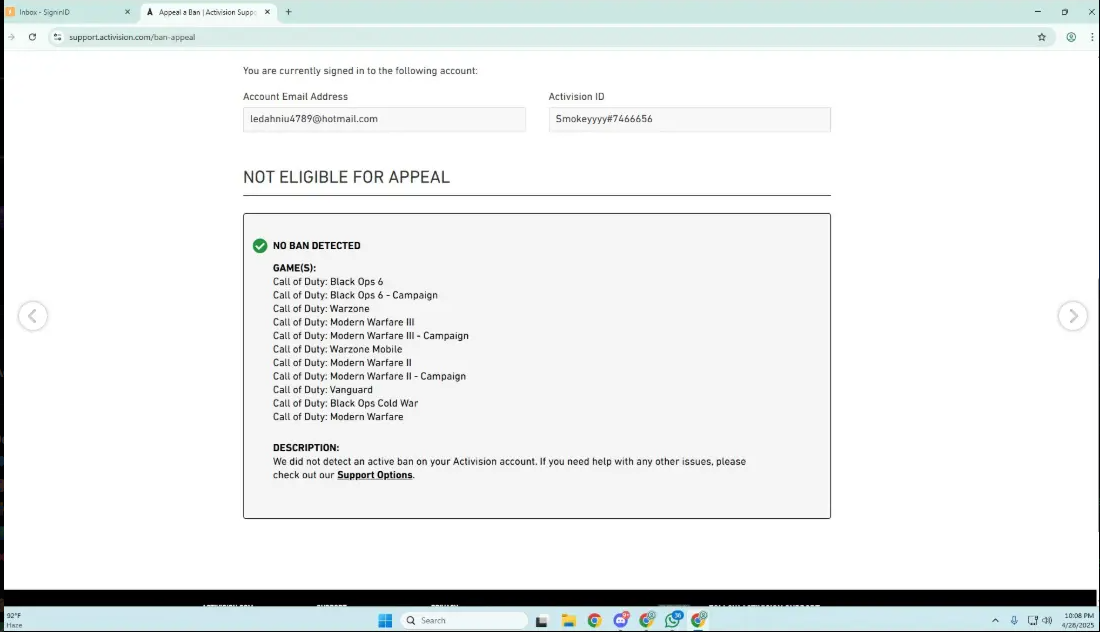Reload the page with the refresh icon
This screenshot has height=632, width=1100.
point(32,37)
